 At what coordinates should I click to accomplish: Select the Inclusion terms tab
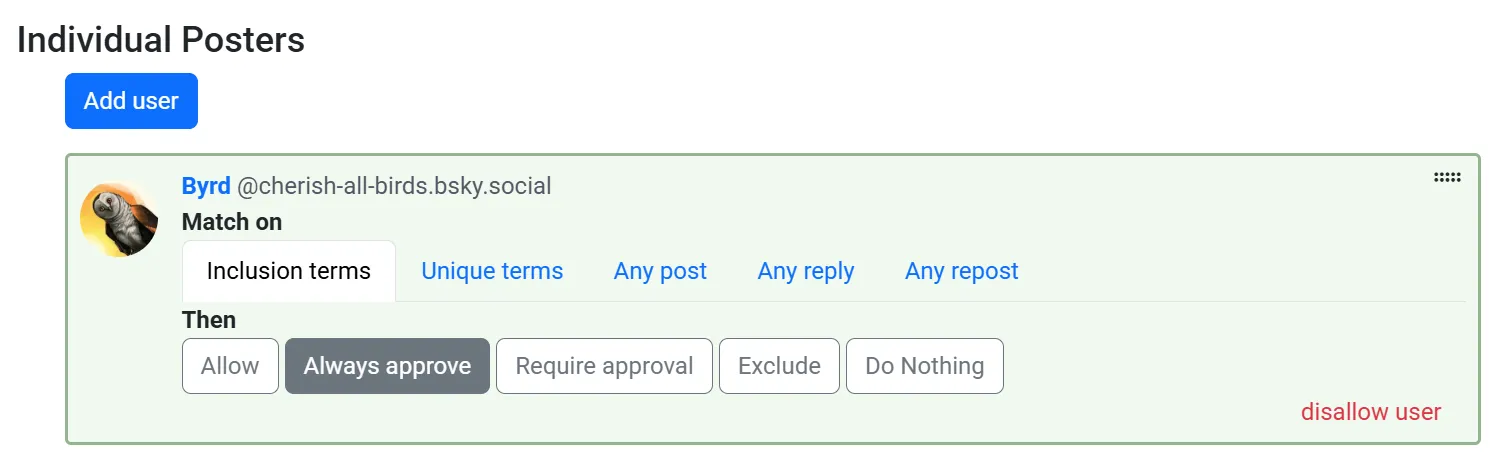click(288, 271)
